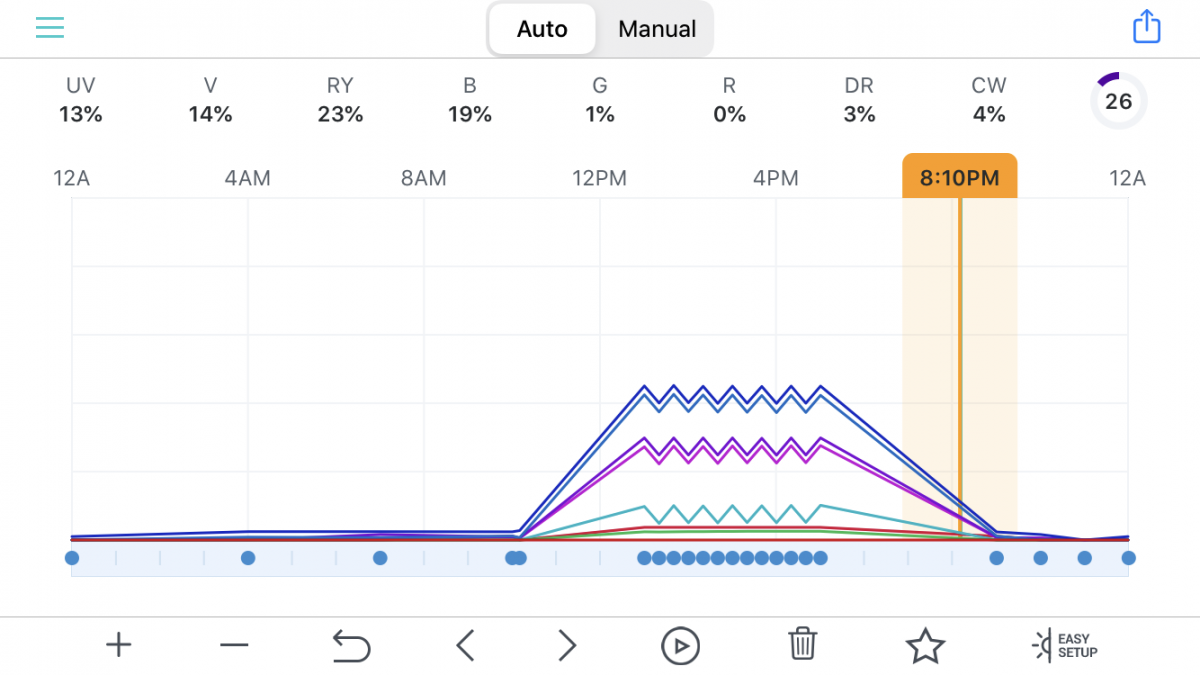Select the 4AM timeline point dot

click(x=248, y=558)
